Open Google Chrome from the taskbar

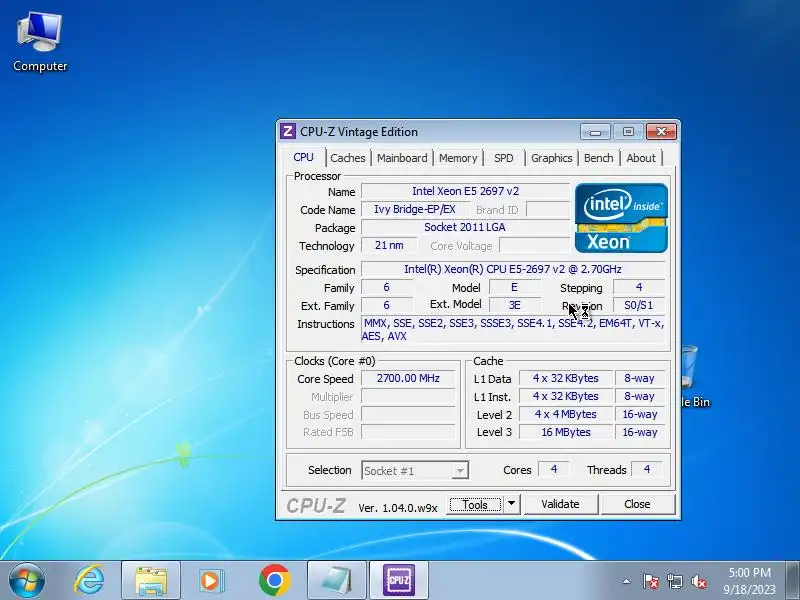pyautogui.click(x=274, y=580)
